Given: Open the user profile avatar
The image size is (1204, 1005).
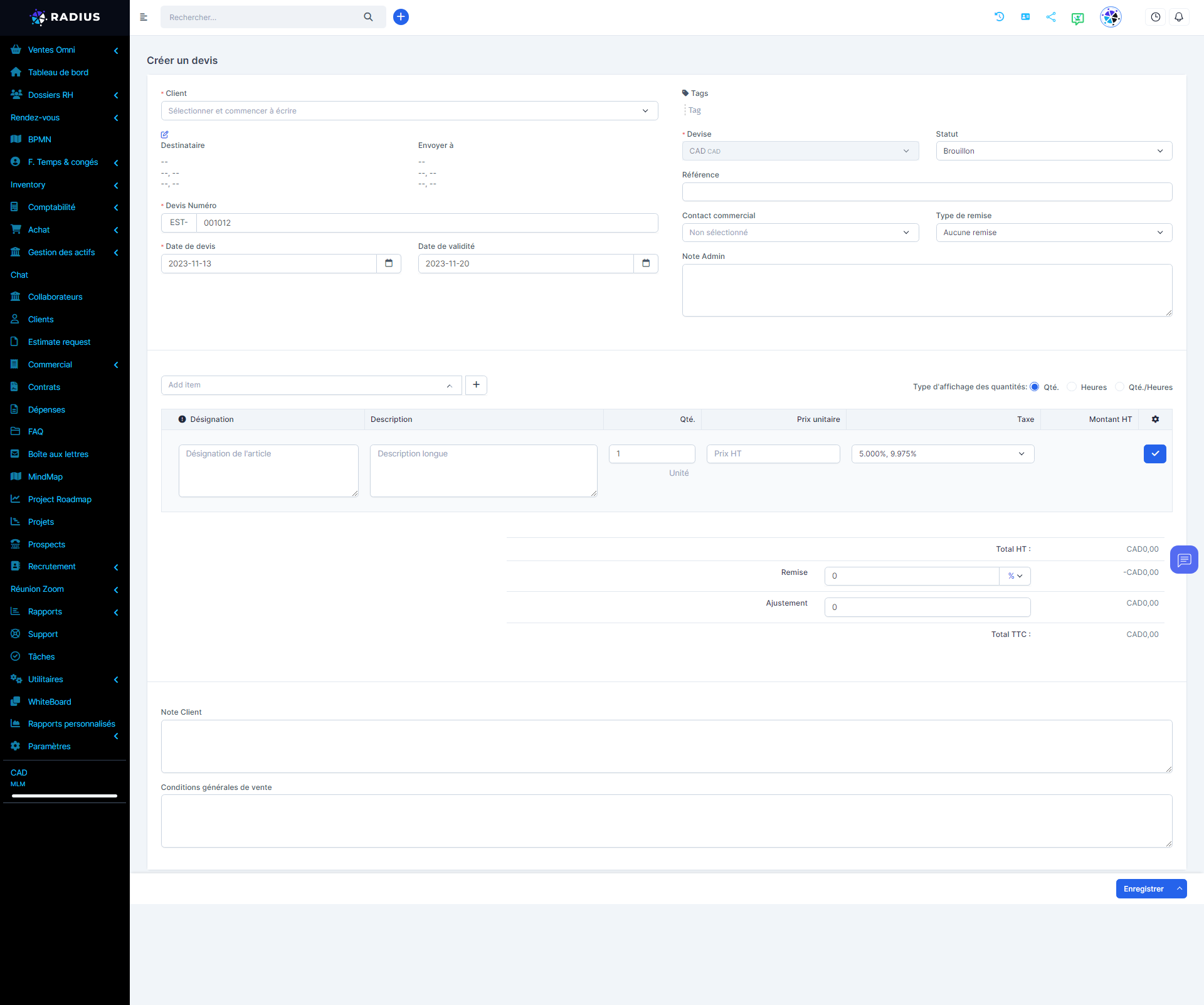Looking at the screenshot, I should [1111, 17].
